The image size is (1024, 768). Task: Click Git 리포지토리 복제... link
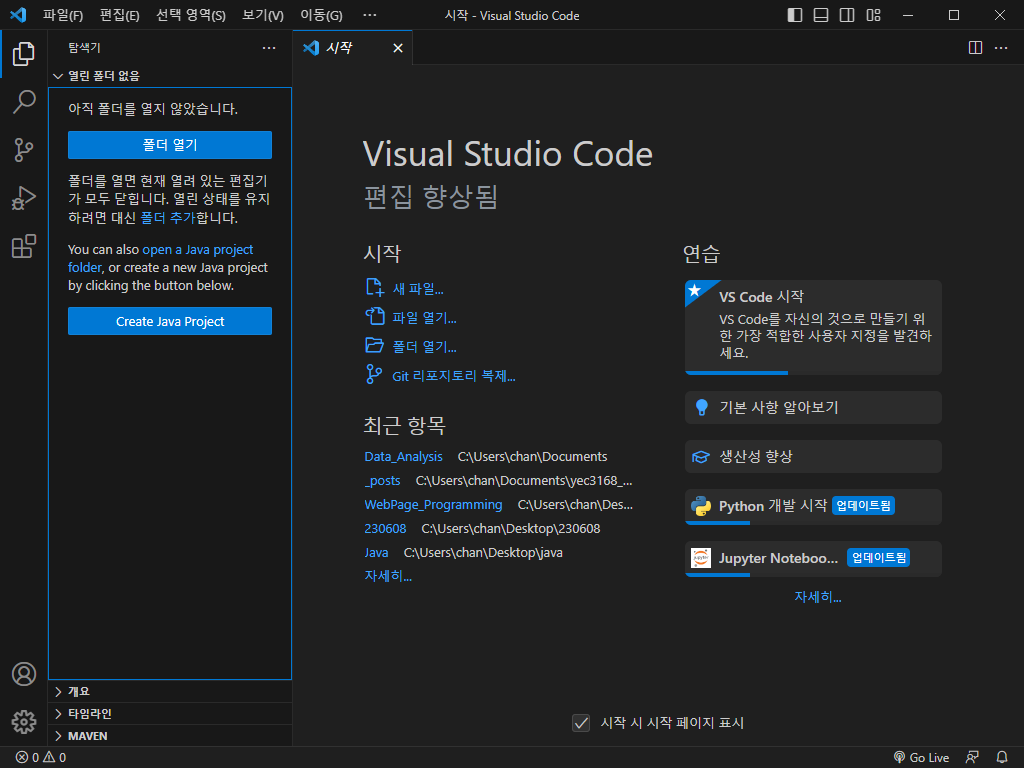point(454,376)
